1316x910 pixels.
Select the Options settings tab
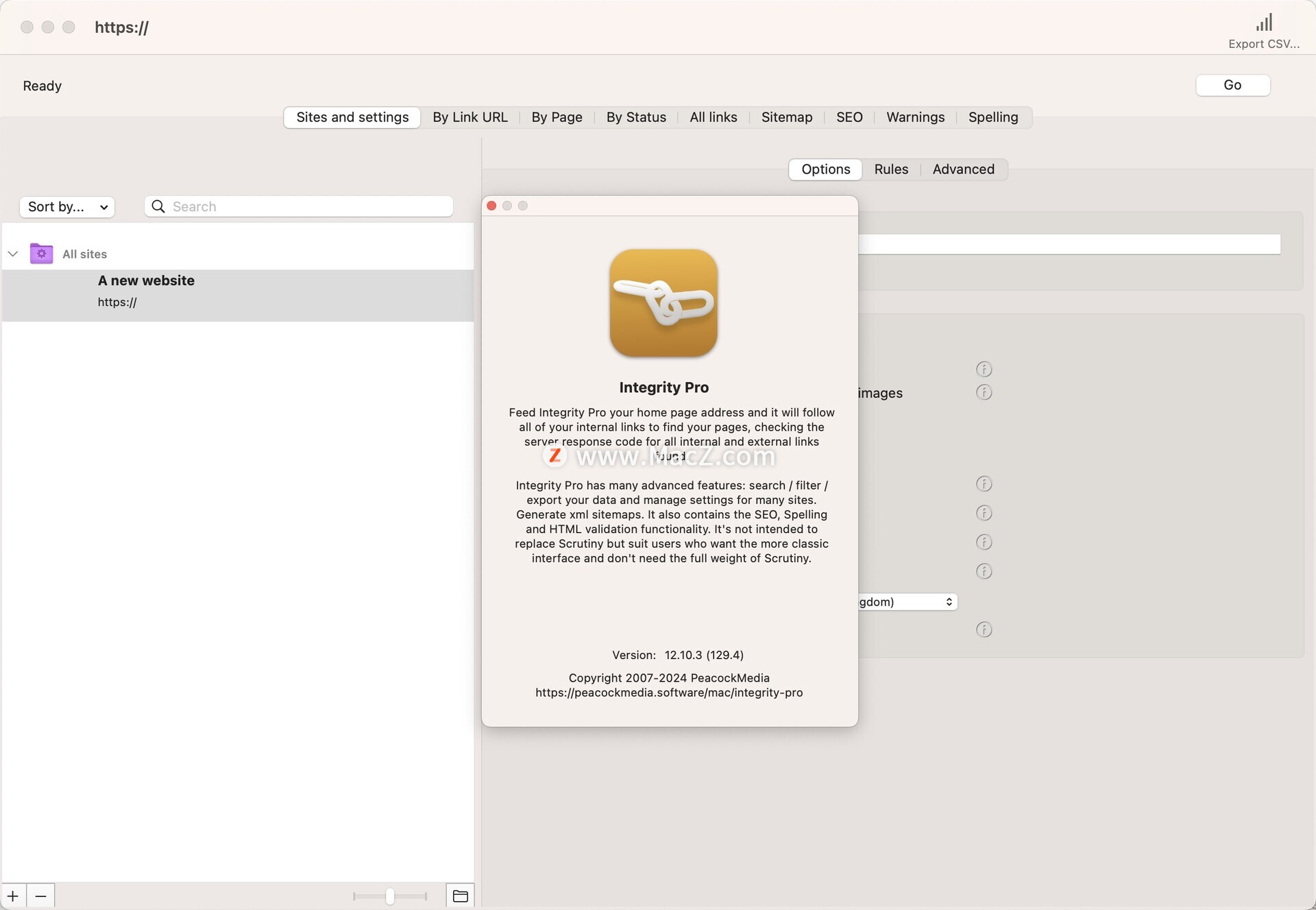click(825, 169)
